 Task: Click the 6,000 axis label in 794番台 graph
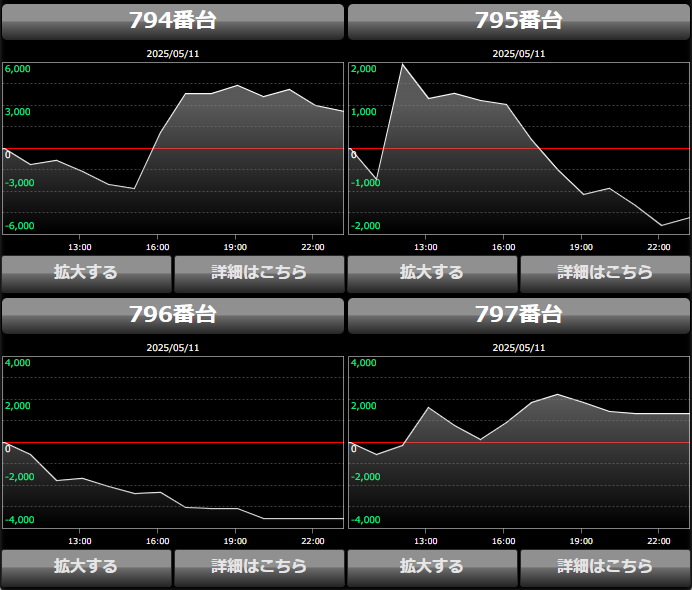[18, 69]
